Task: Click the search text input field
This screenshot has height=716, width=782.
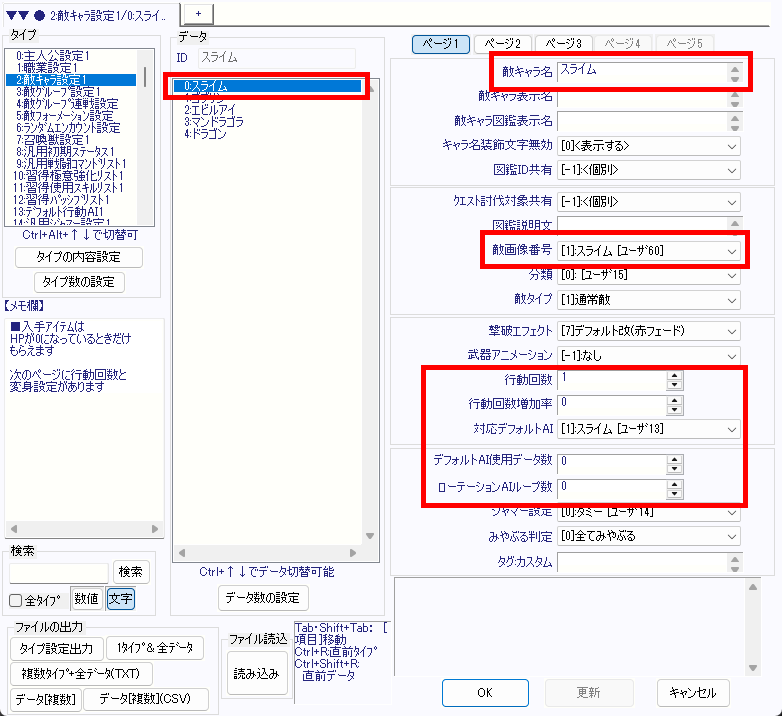Action: pos(59,572)
